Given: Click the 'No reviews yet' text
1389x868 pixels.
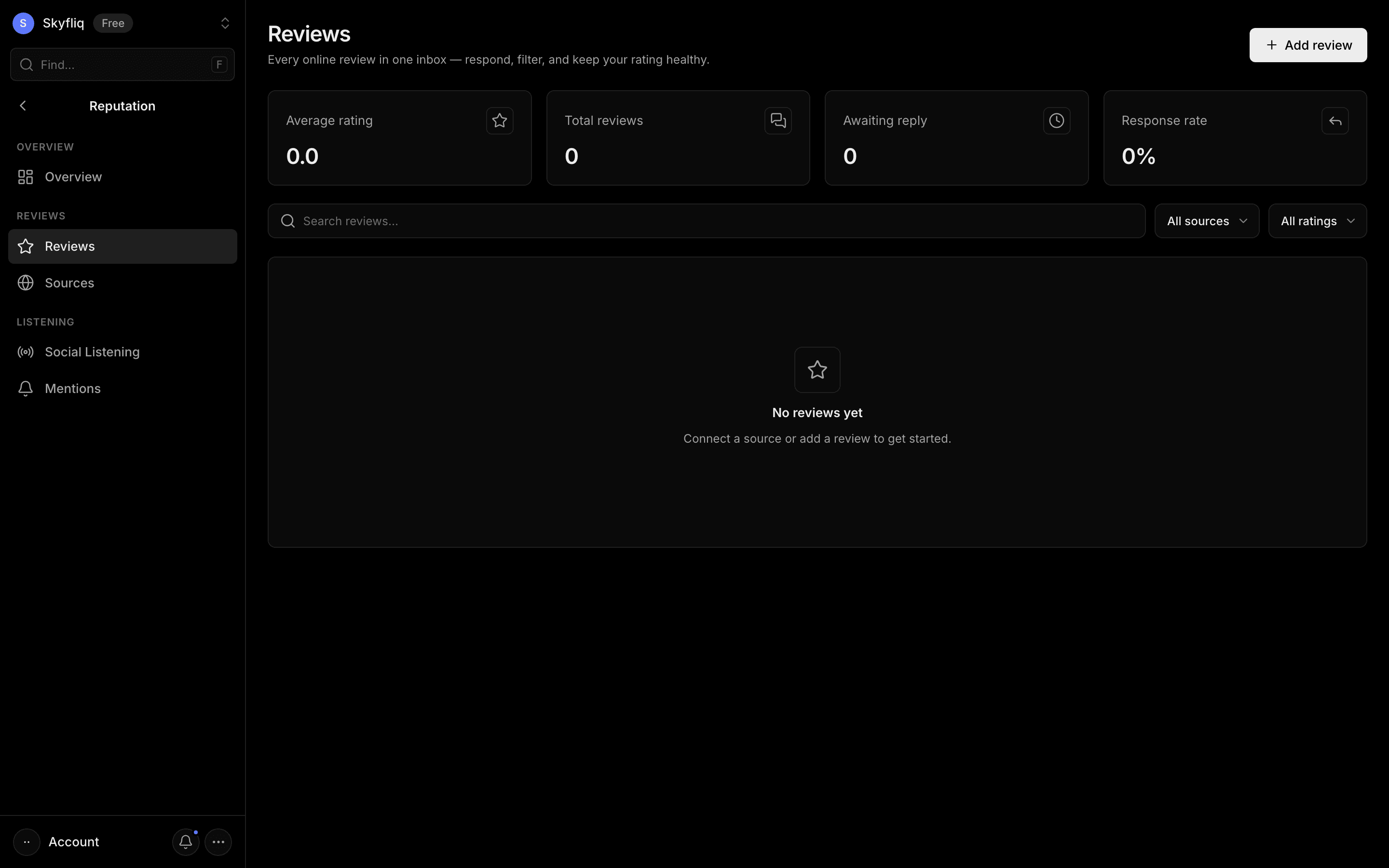Looking at the screenshot, I should tap(817, 413).
